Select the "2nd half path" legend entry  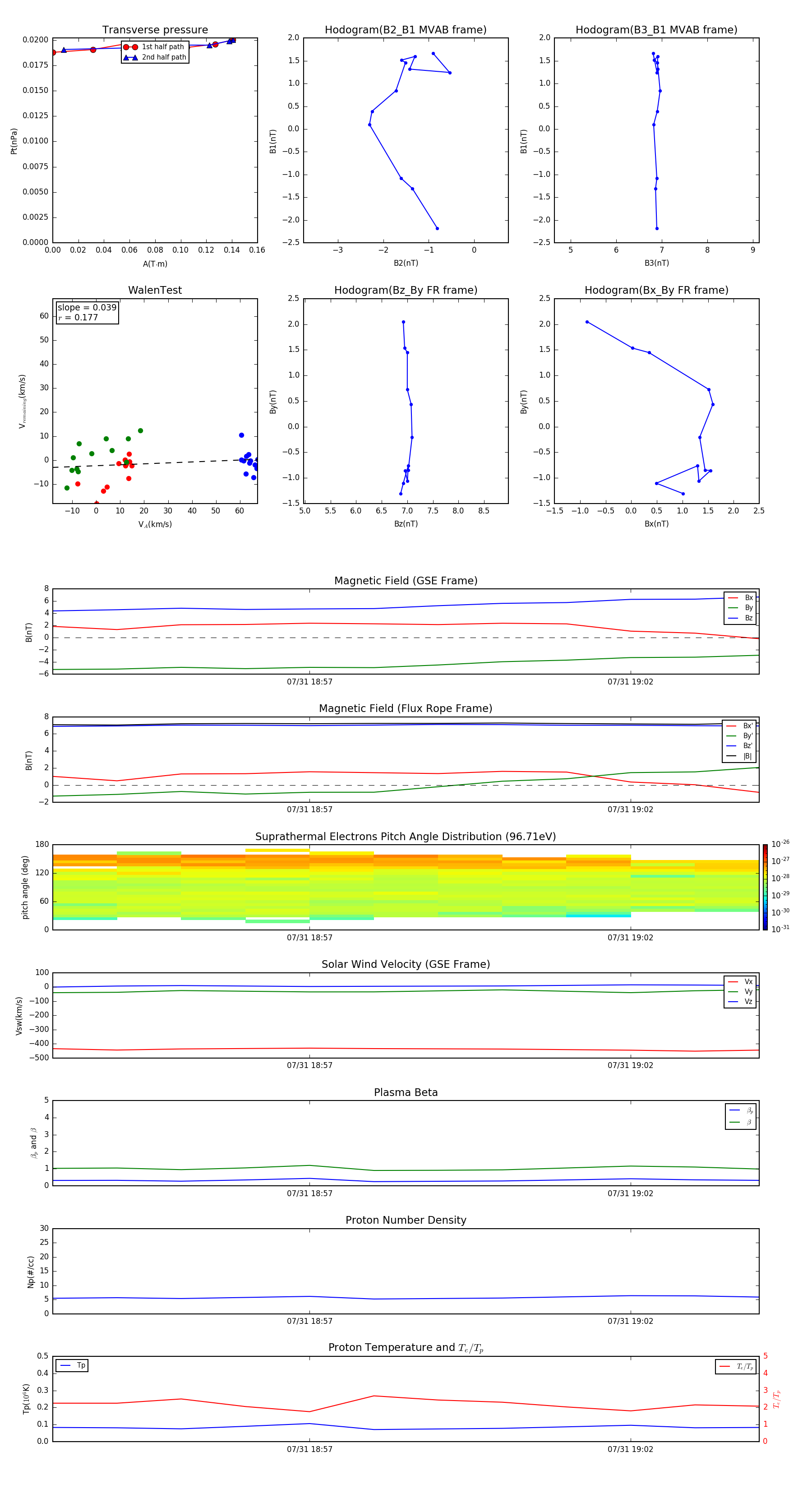coord(154,57)
